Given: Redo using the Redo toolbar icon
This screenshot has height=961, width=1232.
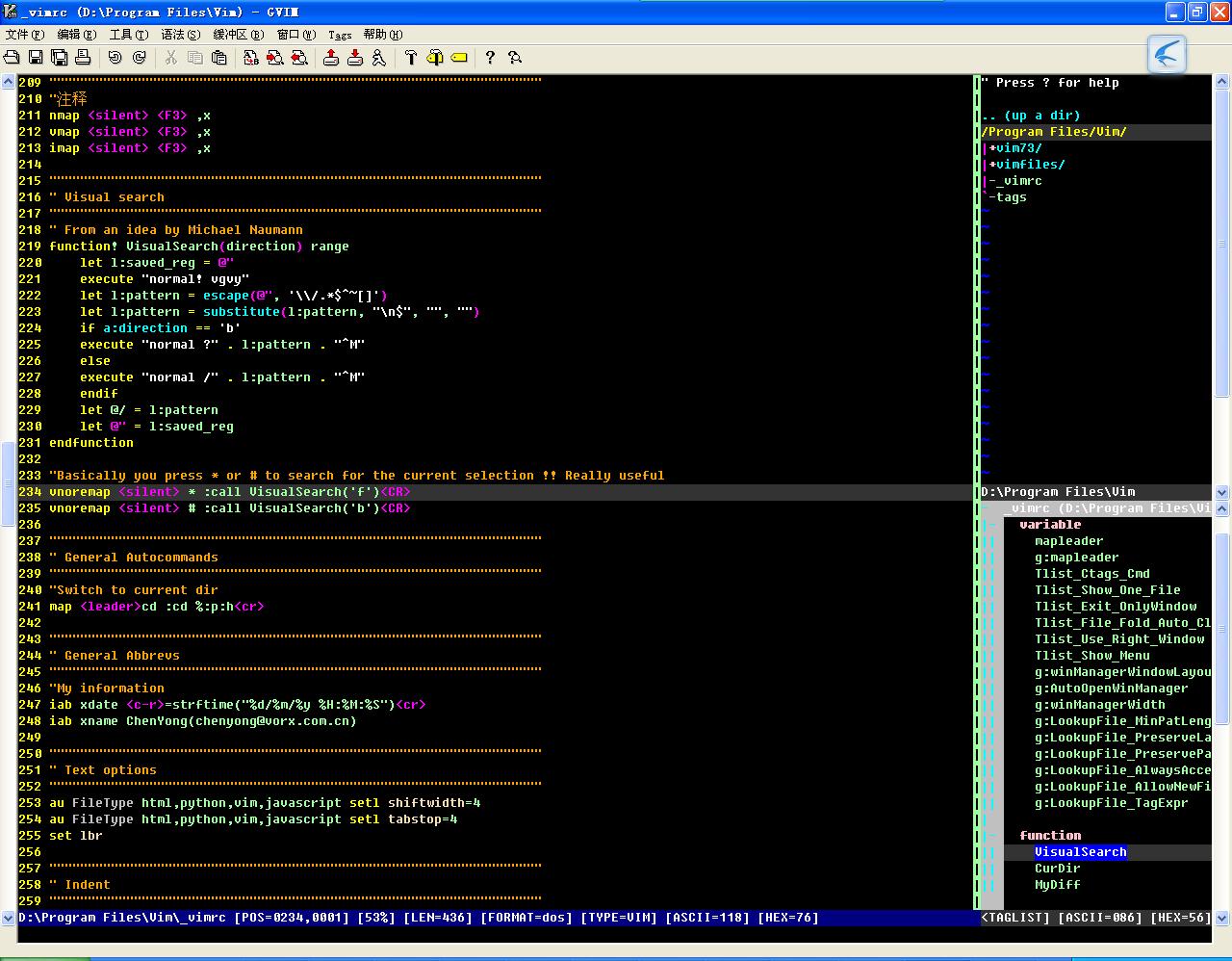Looking at the screenshot, I should coord(139,58).
